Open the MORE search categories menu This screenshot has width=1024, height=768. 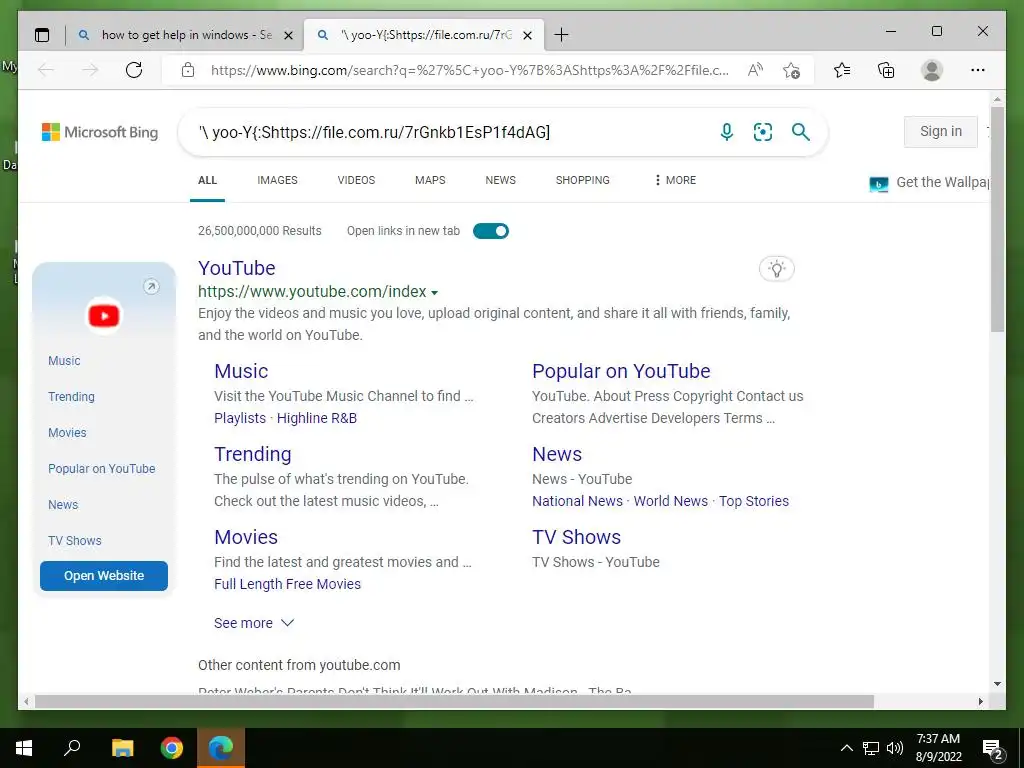(675, 180)
